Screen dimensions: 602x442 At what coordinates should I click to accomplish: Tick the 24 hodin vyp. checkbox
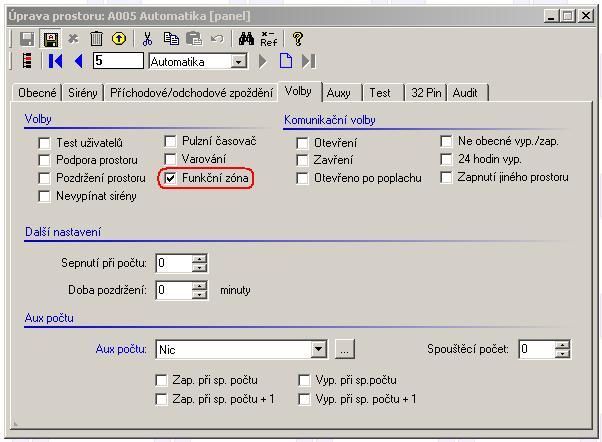[x=447, y=159]
